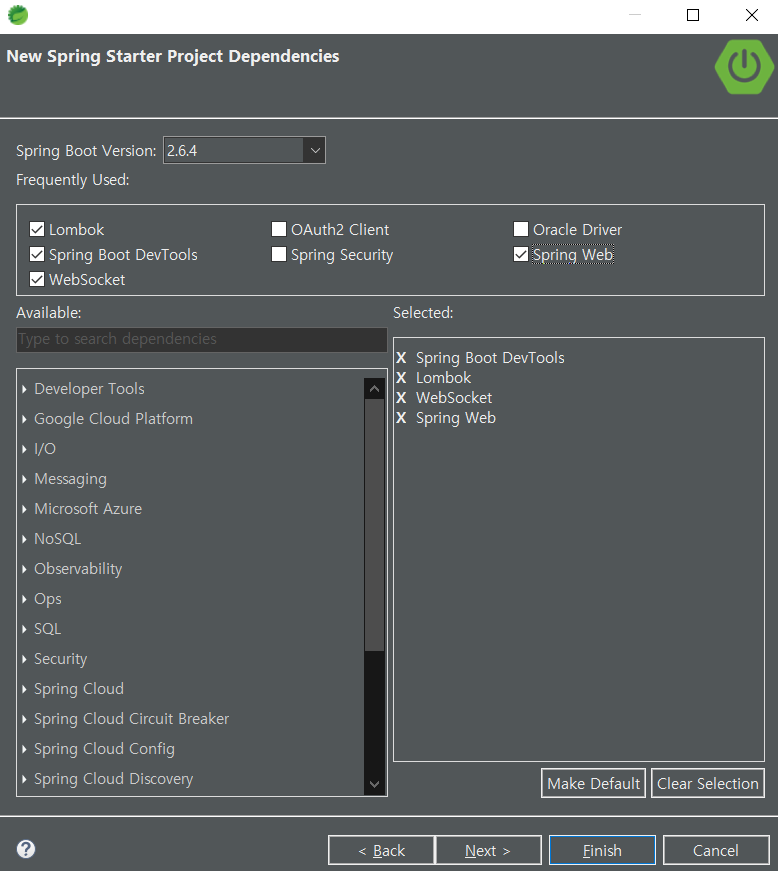This screenshot has height=871, width=778.
Task: Expand the Developer Tools category
Action: pos(24,389)
